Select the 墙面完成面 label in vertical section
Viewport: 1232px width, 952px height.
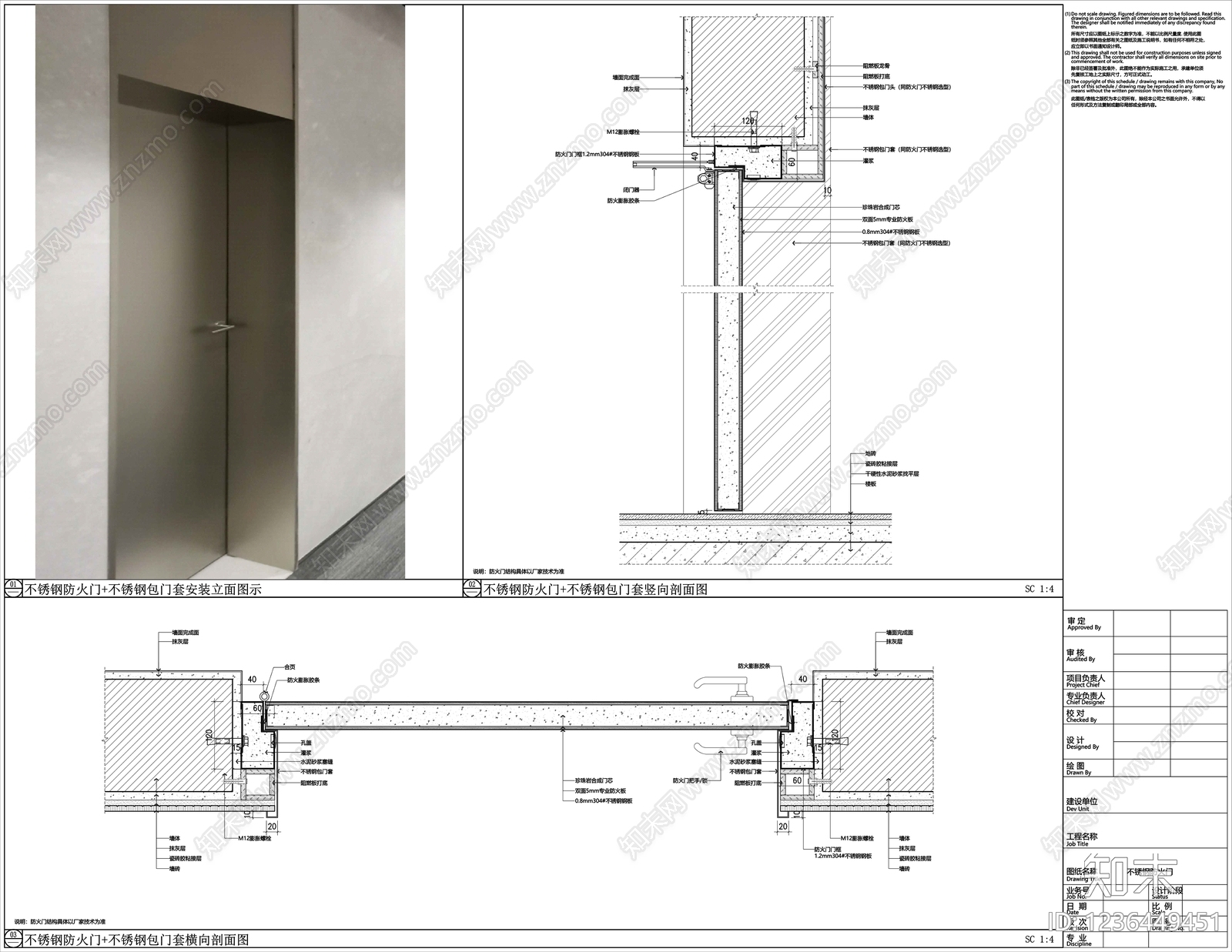pyautogui.click(x=626, y=78)
